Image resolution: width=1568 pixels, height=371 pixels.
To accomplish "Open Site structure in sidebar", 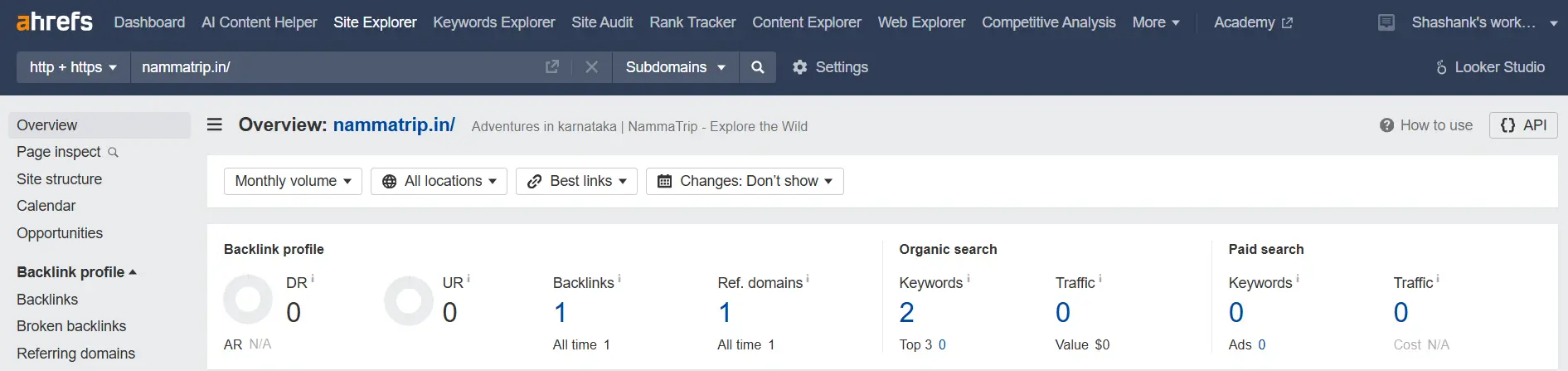I will point(59,179).
